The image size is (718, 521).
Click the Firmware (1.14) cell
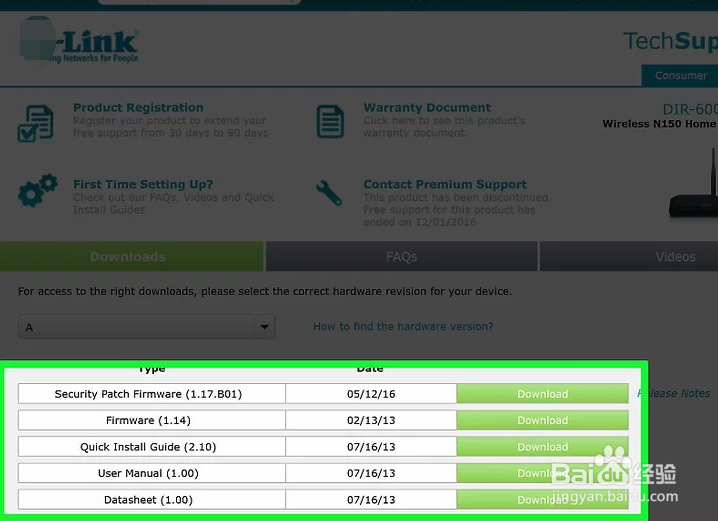pyautogui.click(x=152, y=420)
